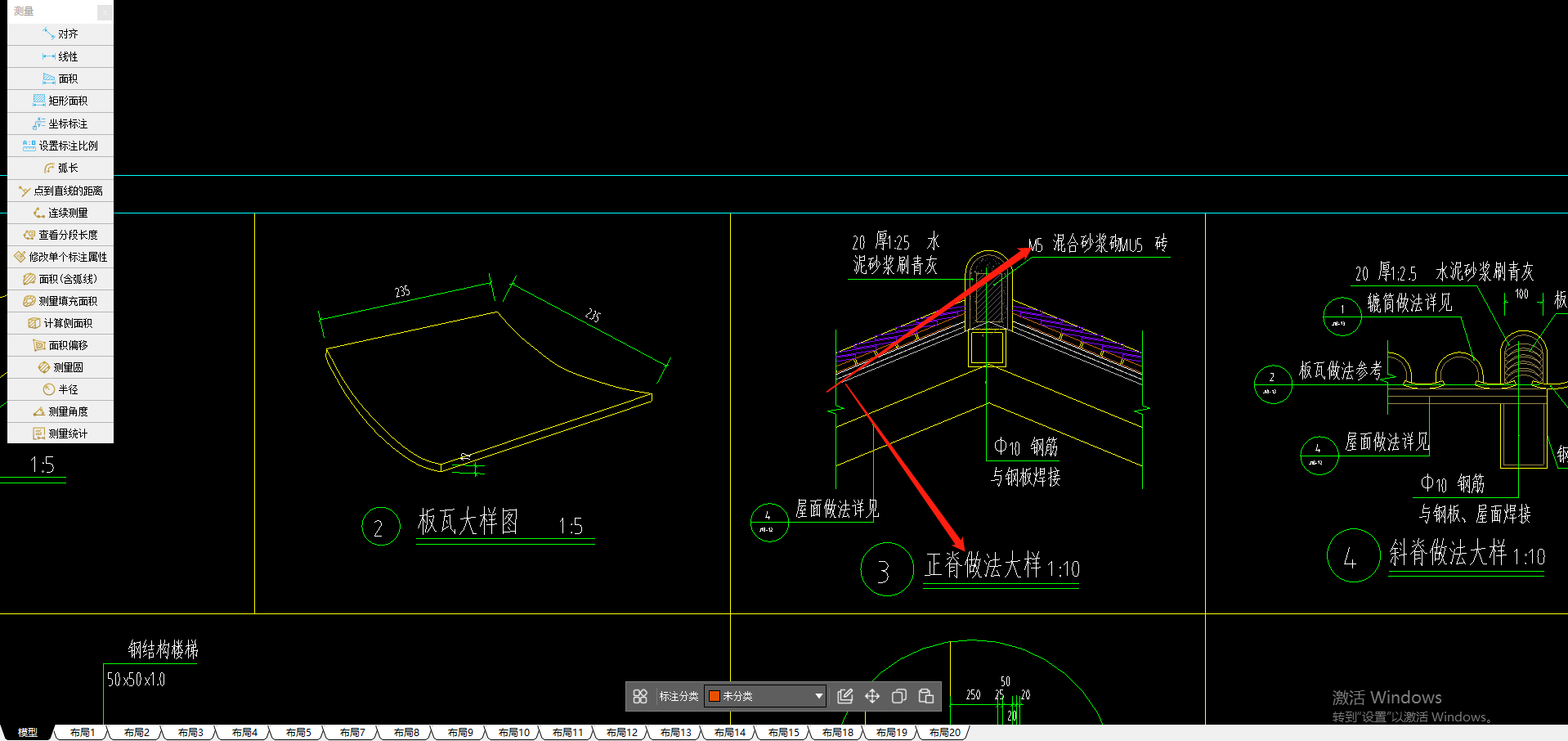Image resolution: width=1568 pixels, height=741 pixels.
Task: Show the 布局20 layout tab
Action: 945,733
